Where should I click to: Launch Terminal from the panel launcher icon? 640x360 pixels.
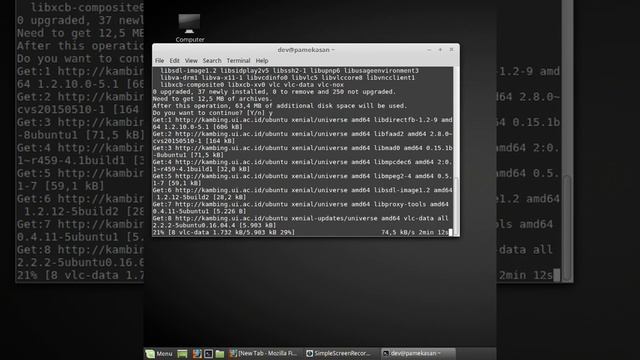(x=208, y=353)
